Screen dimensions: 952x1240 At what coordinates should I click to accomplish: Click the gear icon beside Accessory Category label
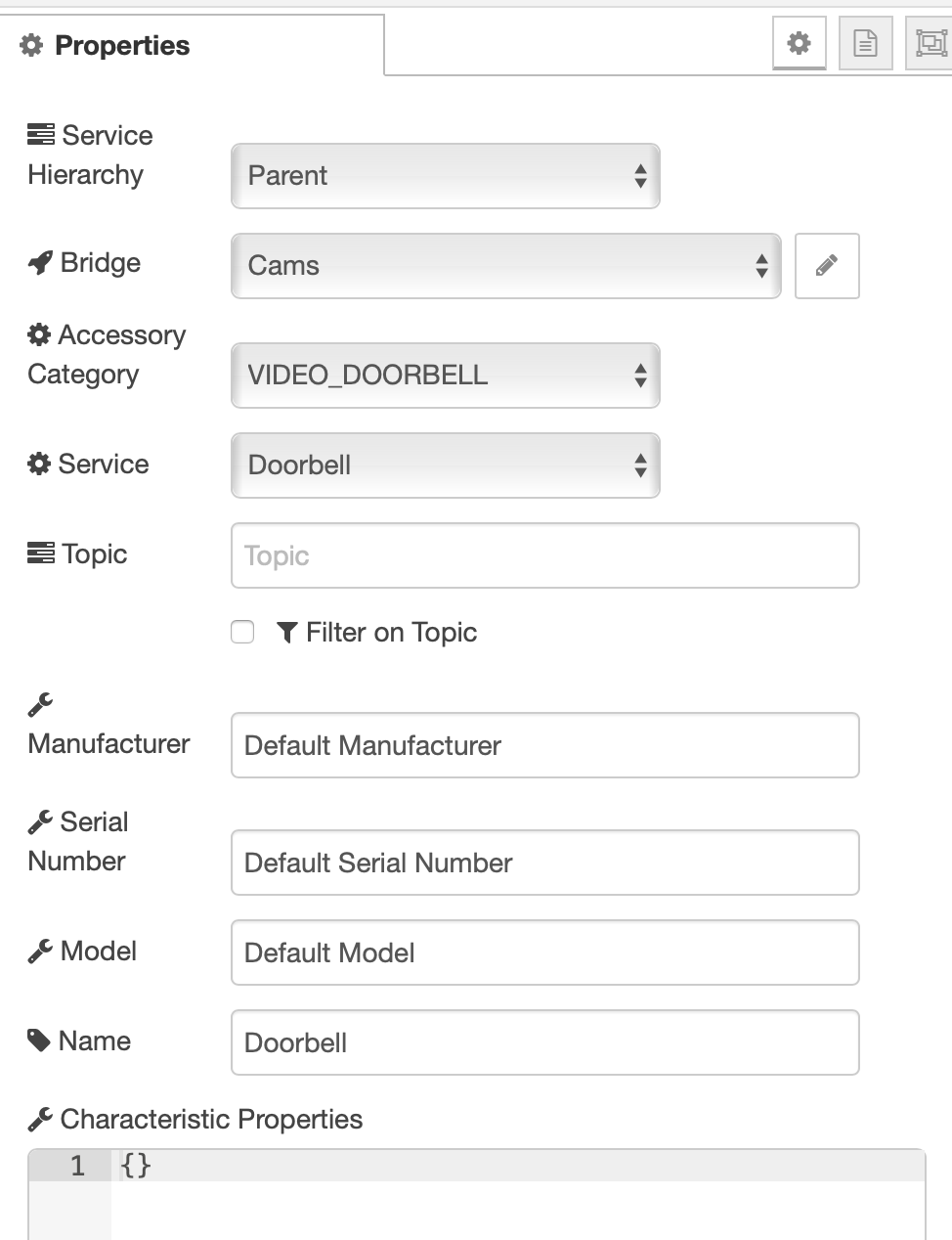click(39, 335)
